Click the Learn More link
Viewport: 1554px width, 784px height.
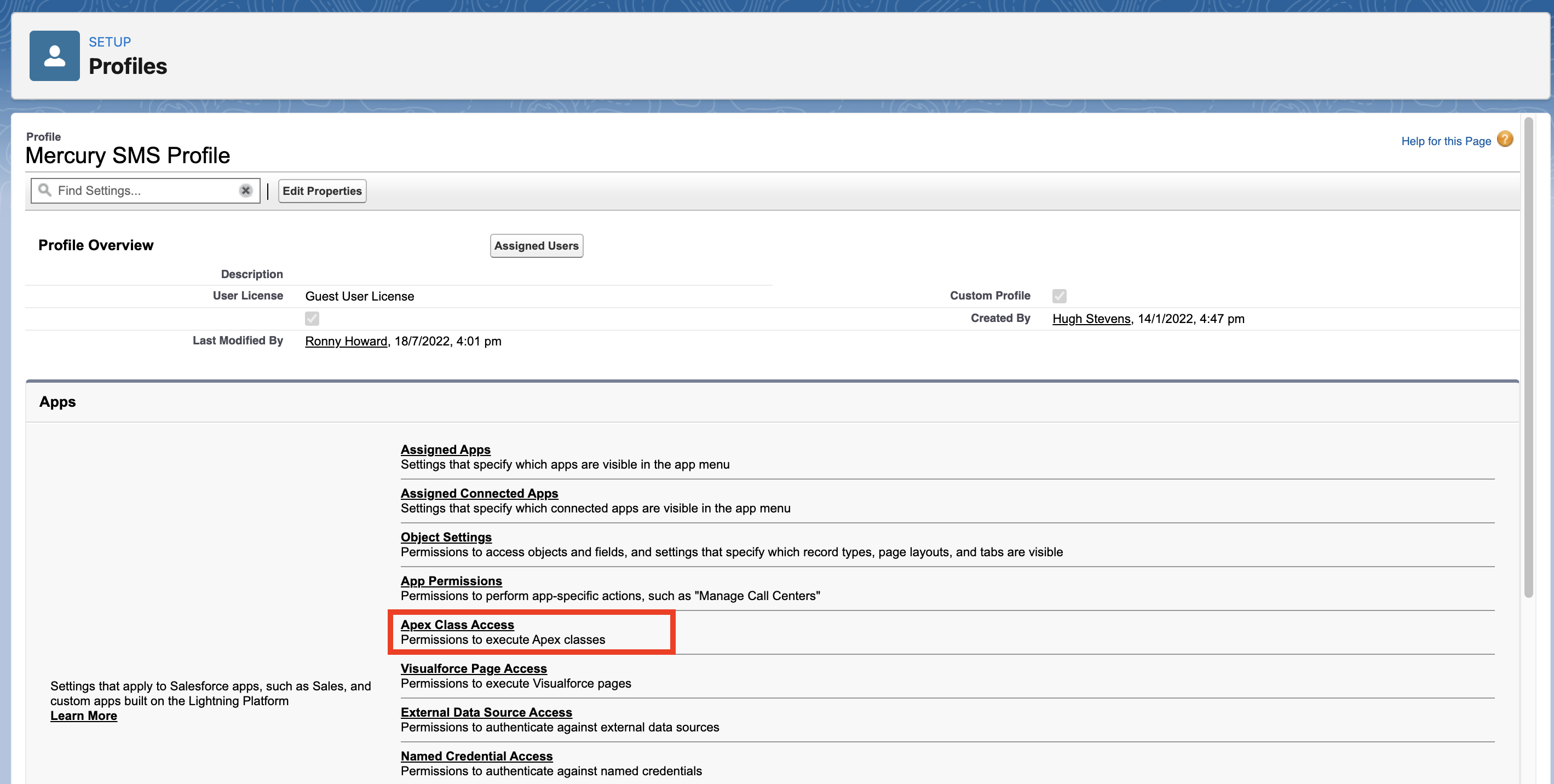point(84,716)
